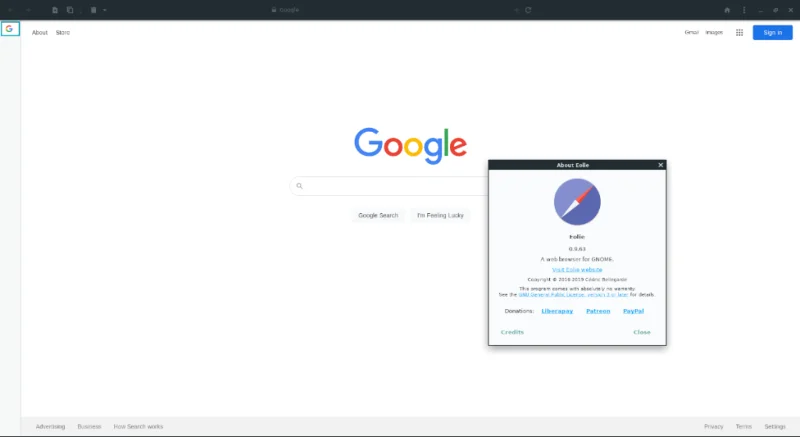The image size is (800, 437).
Task: Open How Search works footer link
Action: pos(138,427)
